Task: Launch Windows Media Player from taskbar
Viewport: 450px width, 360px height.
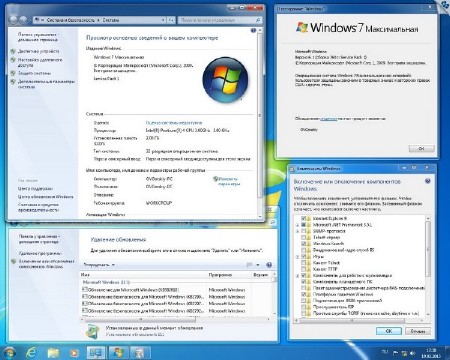Action: pyautogui.click(x=74, y=352)
